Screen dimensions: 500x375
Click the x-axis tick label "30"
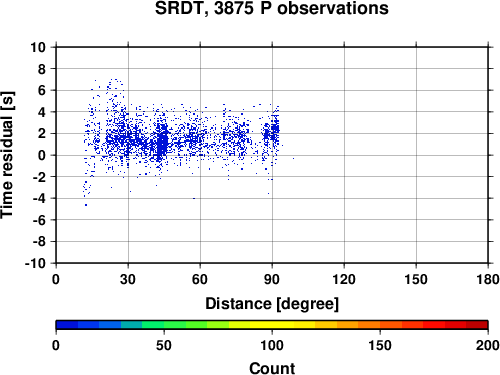(128, 279)
